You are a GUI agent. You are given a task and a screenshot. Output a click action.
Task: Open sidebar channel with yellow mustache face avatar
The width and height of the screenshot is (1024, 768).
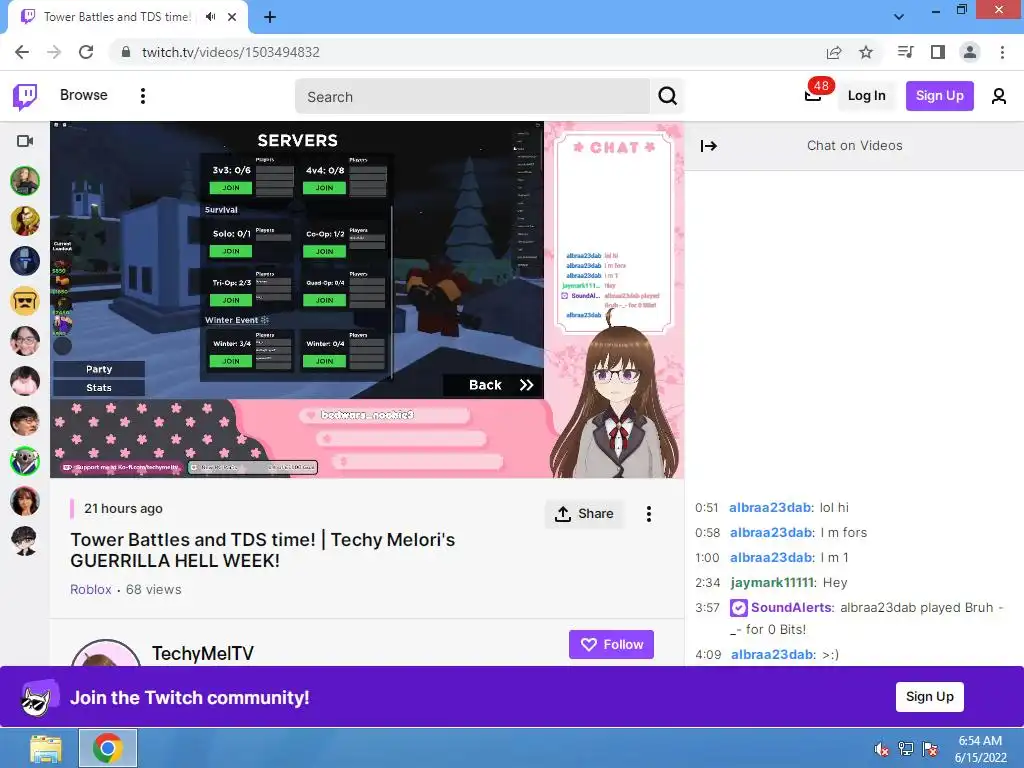[25, 301]
